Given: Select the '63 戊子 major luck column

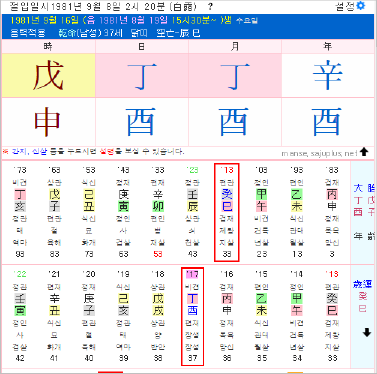Looking at the screenshot, I should (54, 212).
